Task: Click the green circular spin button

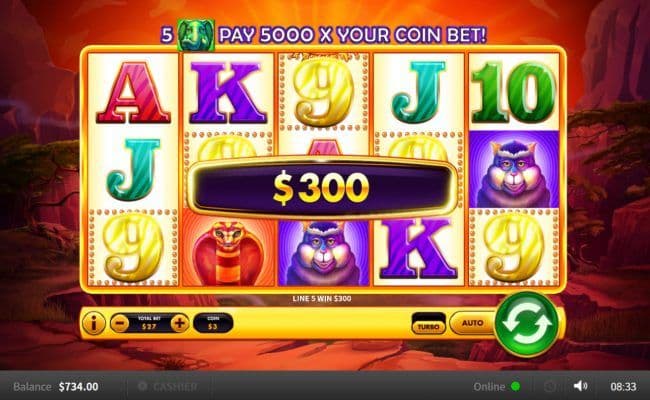Action: (x=526, y=324)
